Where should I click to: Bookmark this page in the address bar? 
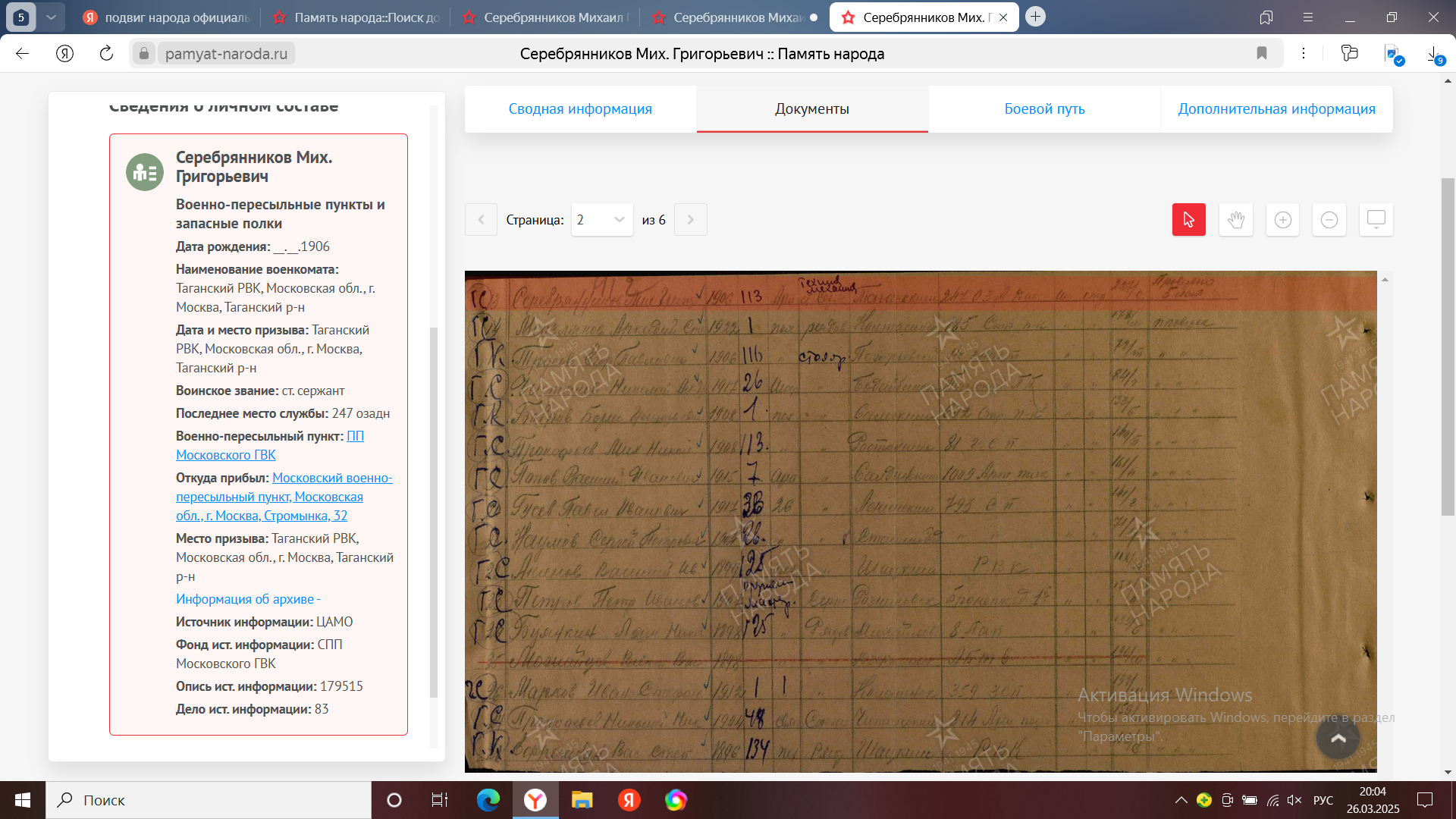pyautogui.click(x=1262, y=53)
